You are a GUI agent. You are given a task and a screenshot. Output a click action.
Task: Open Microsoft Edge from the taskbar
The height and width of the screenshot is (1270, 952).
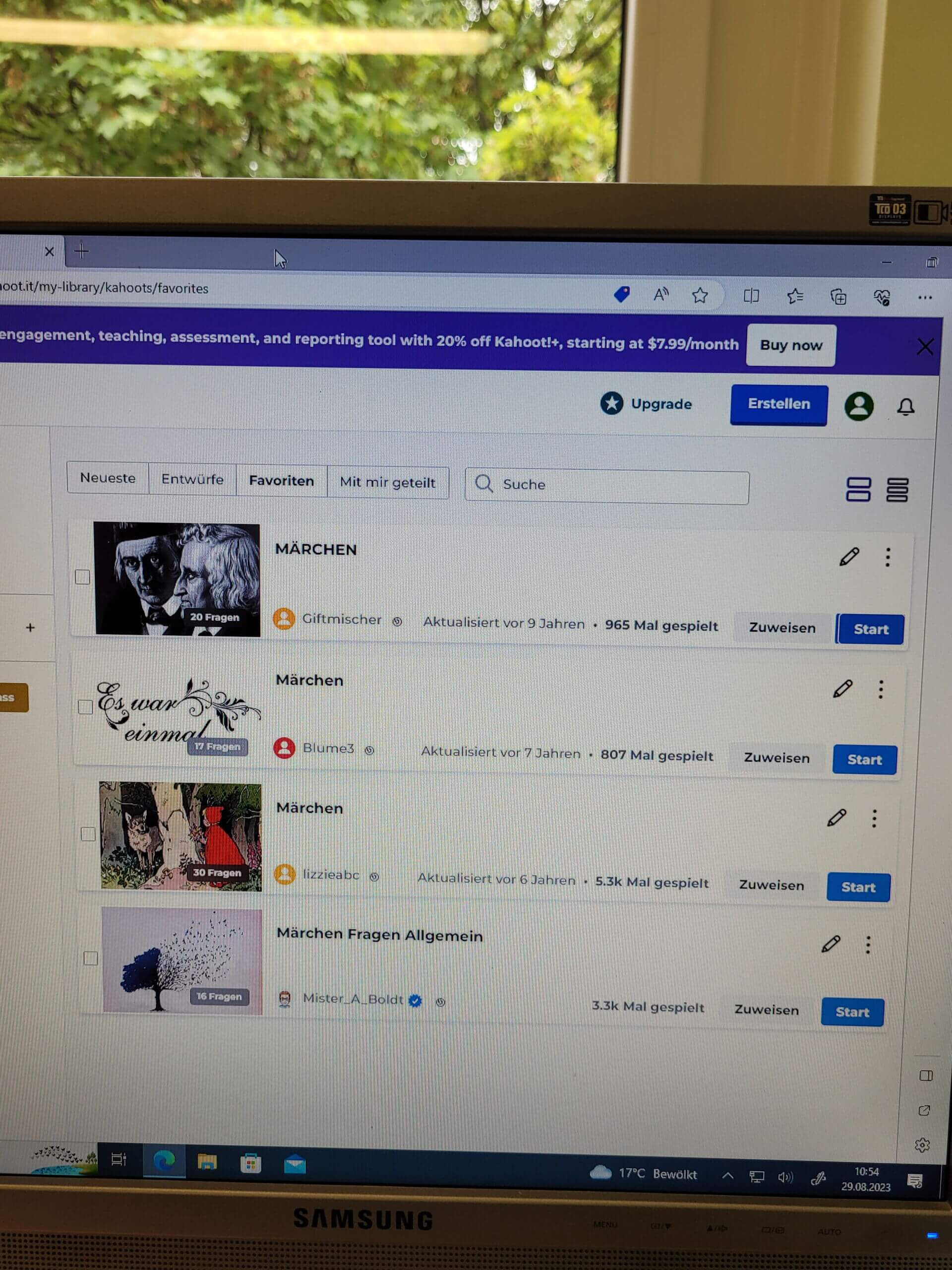(x=164, y=1161)
